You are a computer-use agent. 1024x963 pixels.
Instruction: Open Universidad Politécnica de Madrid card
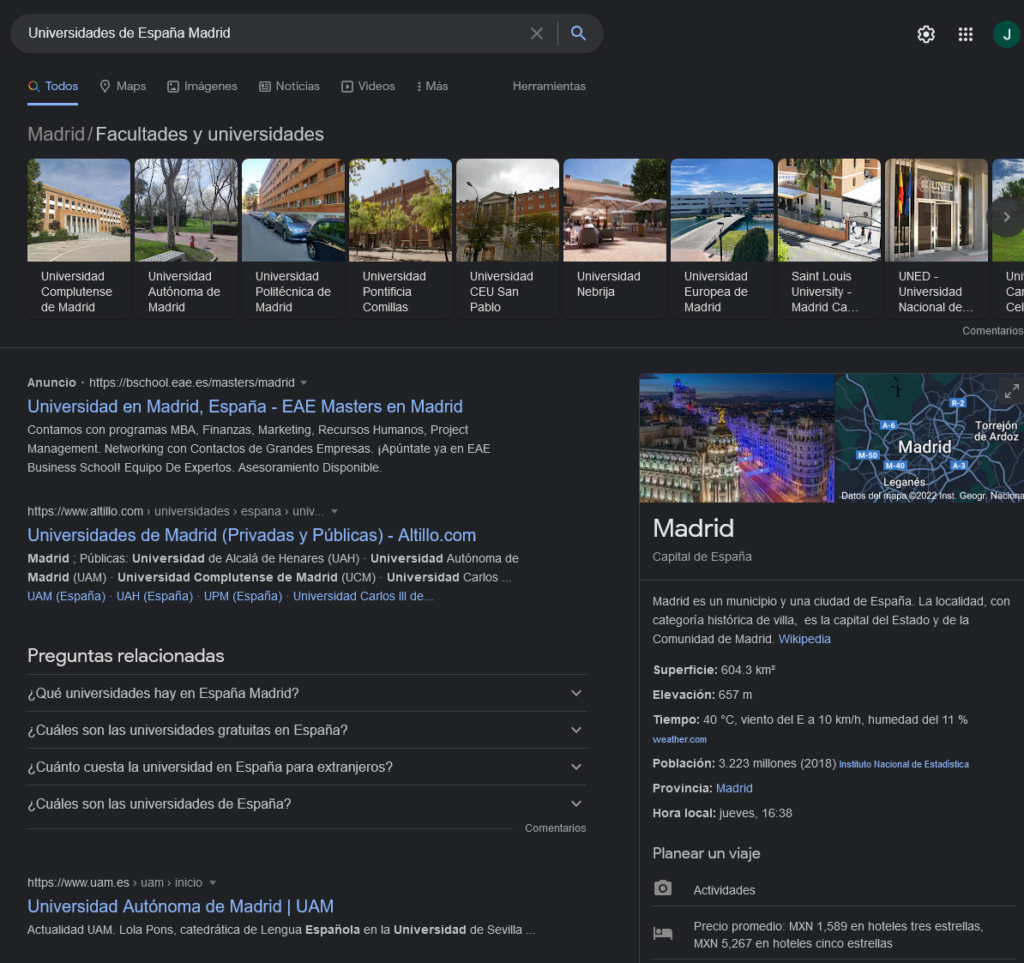point(293,238)
